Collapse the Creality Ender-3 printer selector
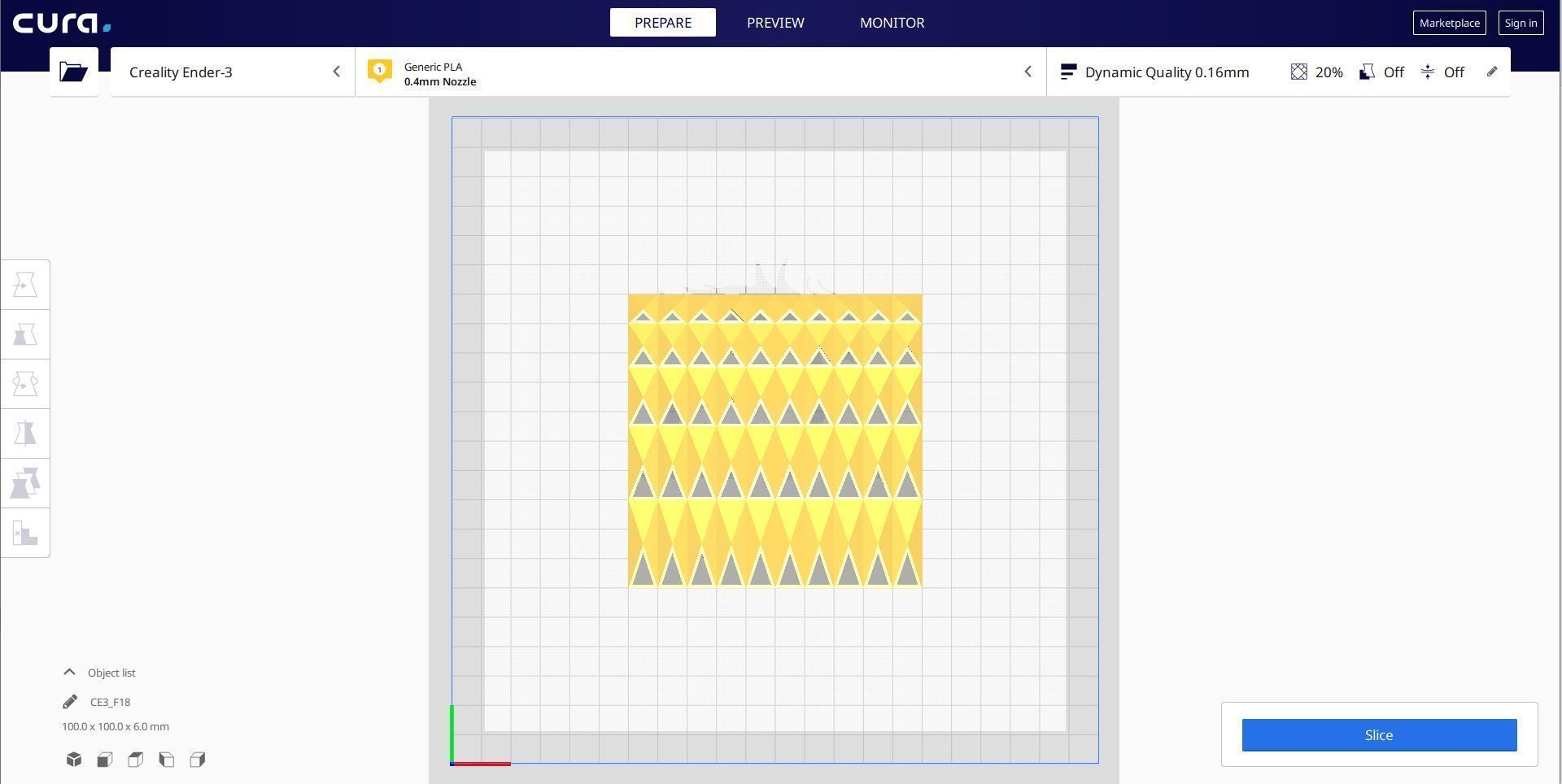1562x784 pixels. 337,72
